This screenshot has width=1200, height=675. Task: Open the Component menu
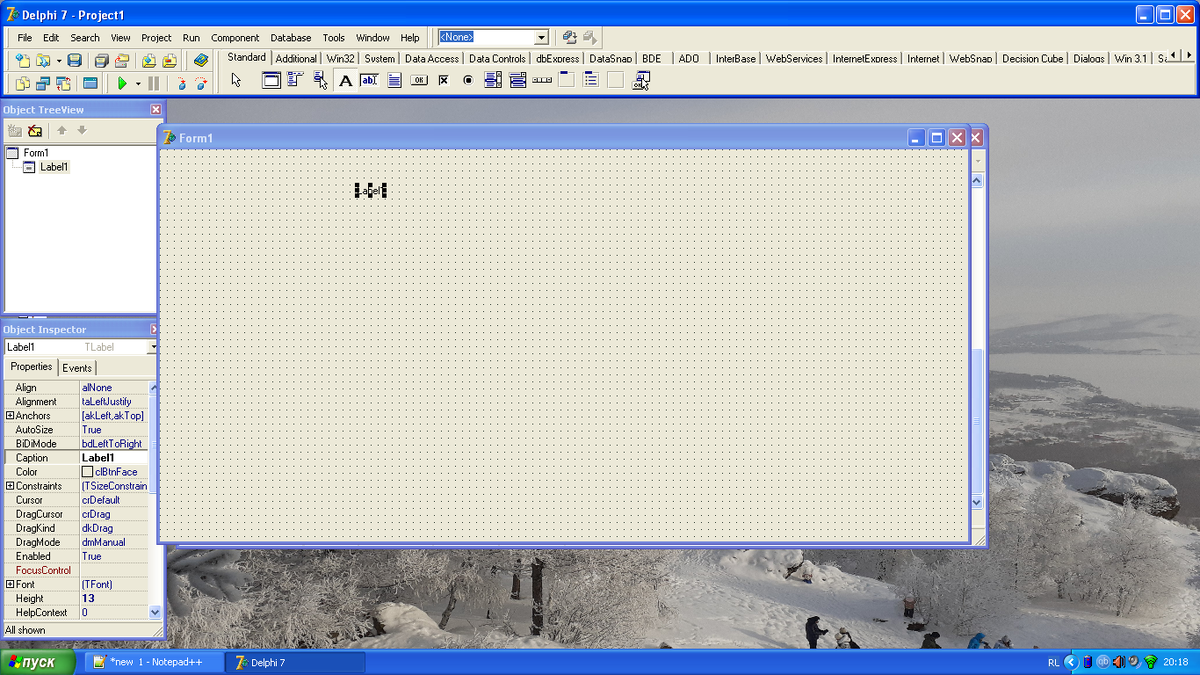[235, 38]
